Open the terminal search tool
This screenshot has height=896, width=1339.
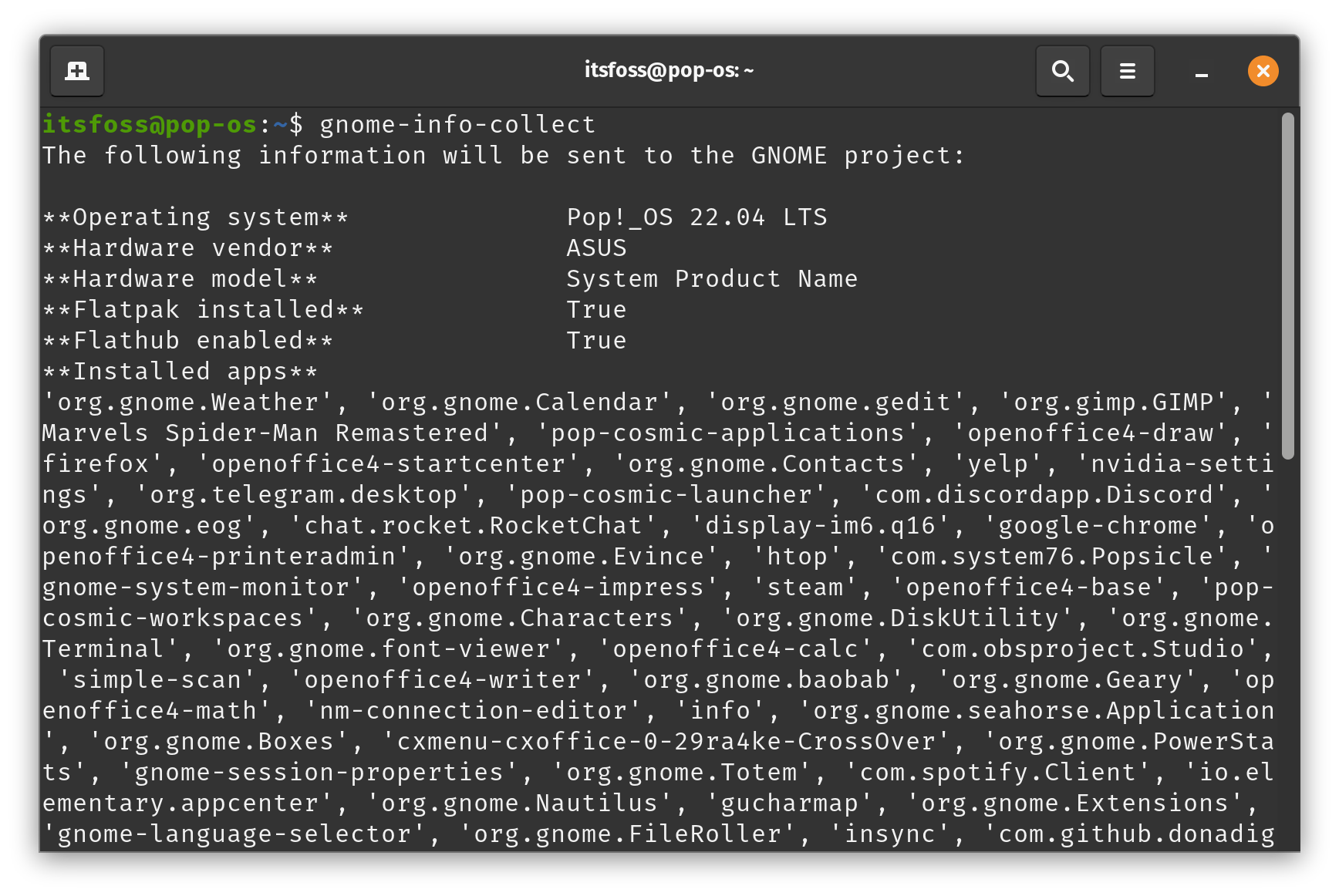[x=1062, y=70]
